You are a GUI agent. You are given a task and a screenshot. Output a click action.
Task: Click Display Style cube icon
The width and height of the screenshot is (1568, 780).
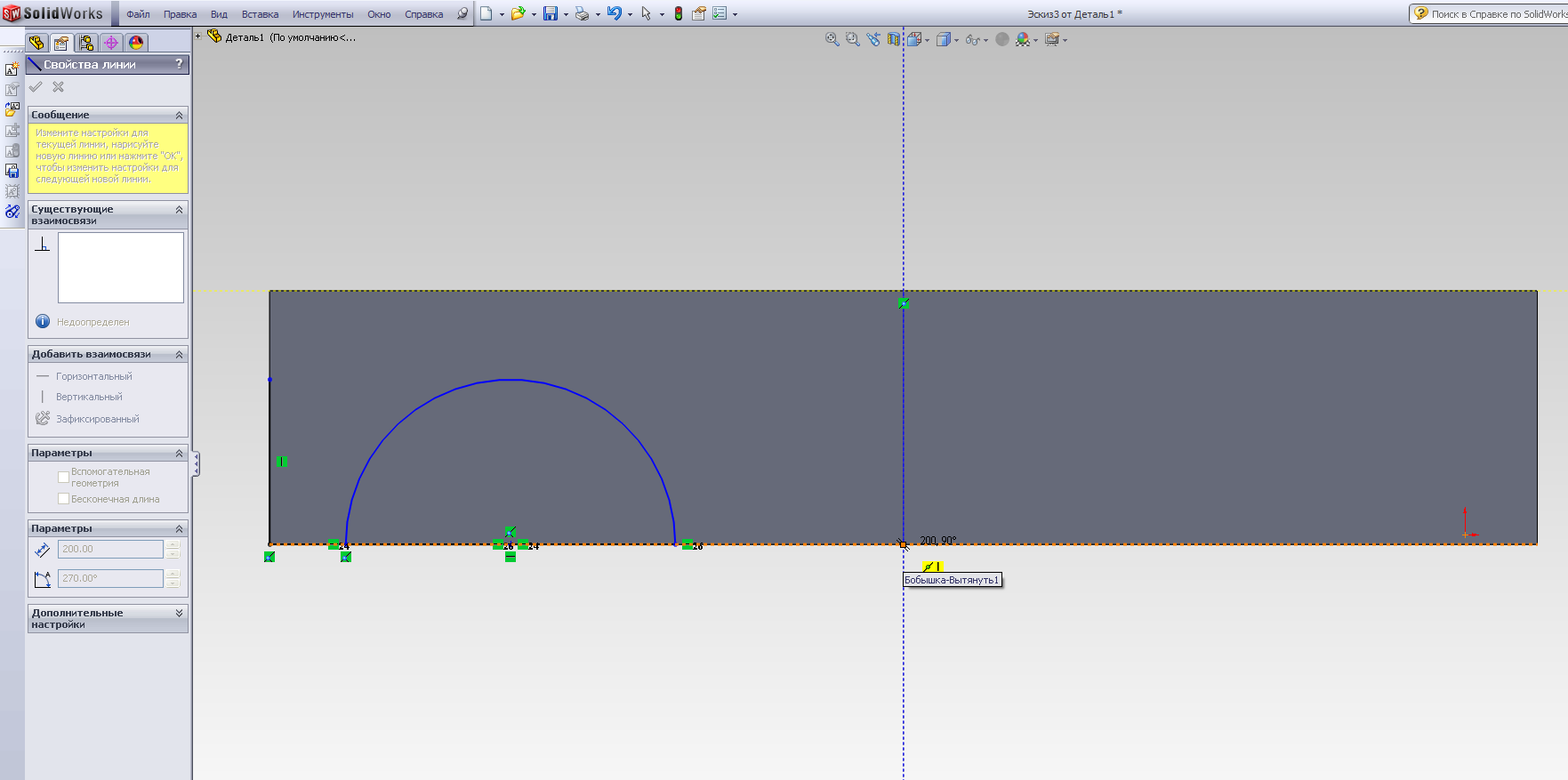point(944,39)
